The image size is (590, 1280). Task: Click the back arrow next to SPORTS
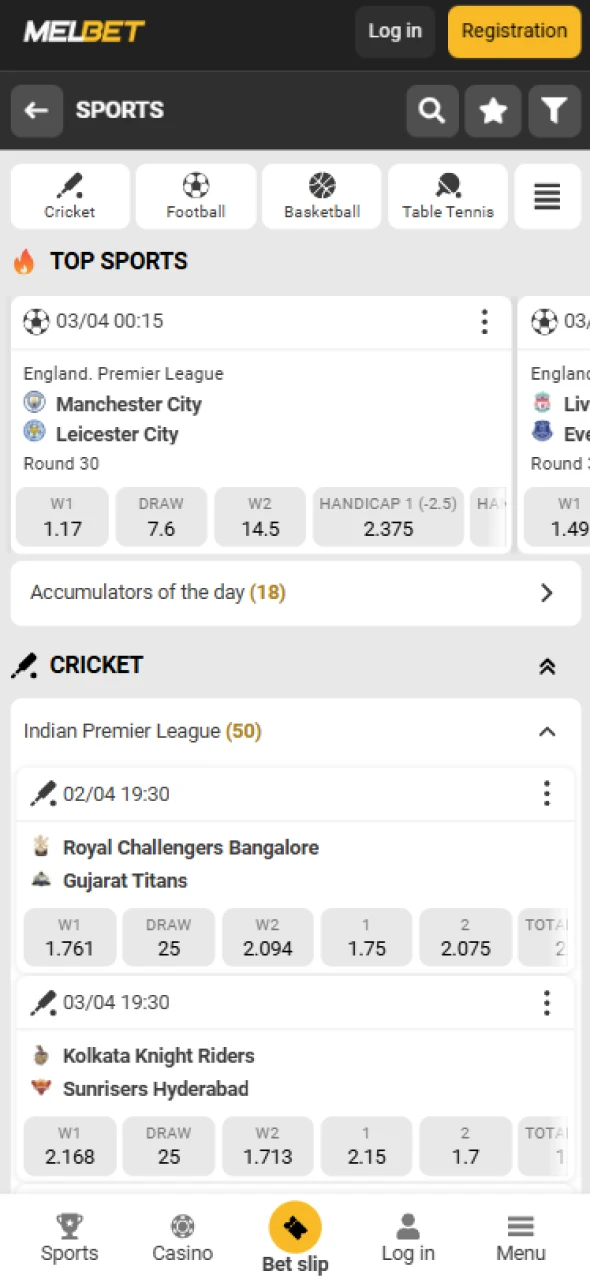point(37,110)
